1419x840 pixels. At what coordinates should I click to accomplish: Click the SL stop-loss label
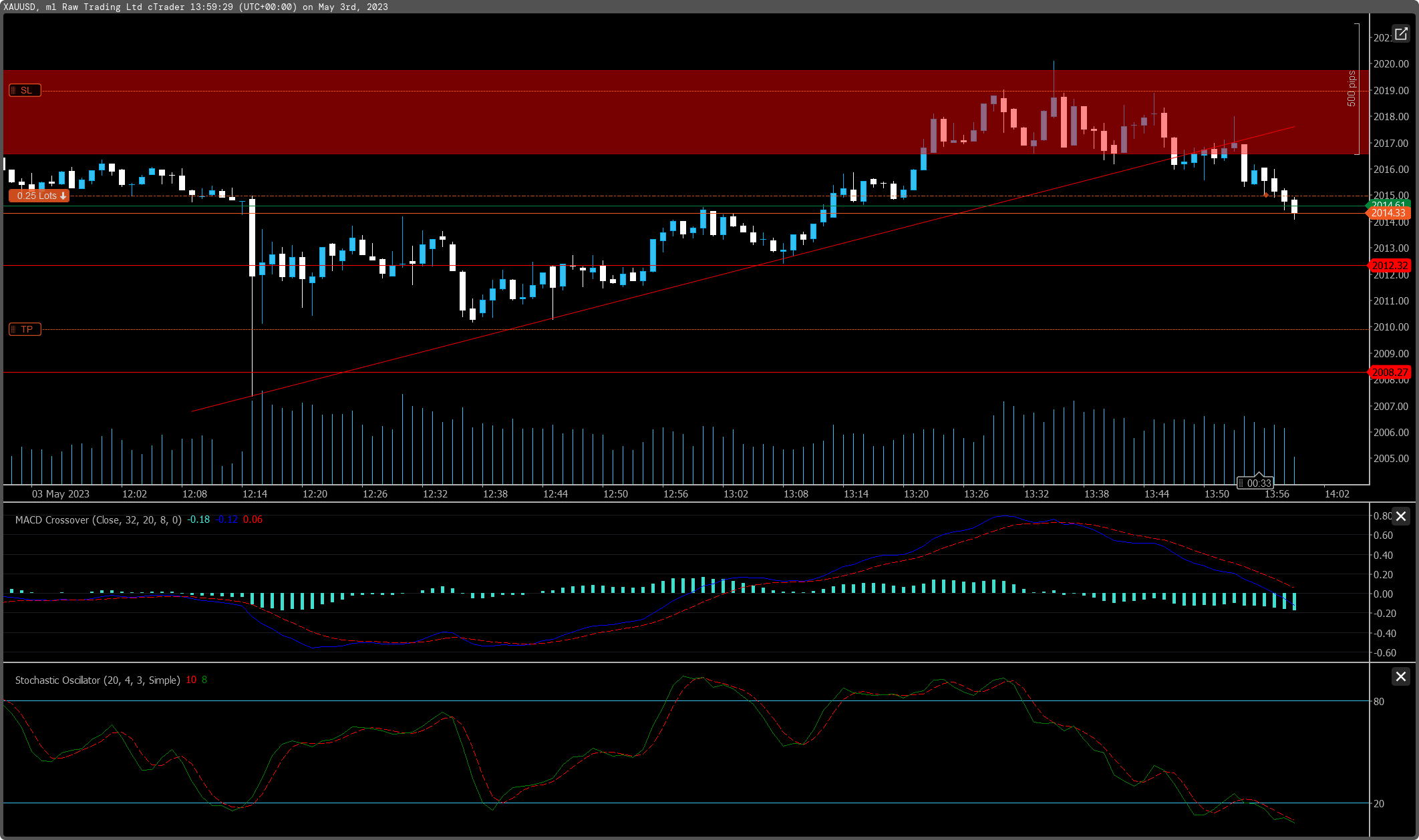(25, 89)
